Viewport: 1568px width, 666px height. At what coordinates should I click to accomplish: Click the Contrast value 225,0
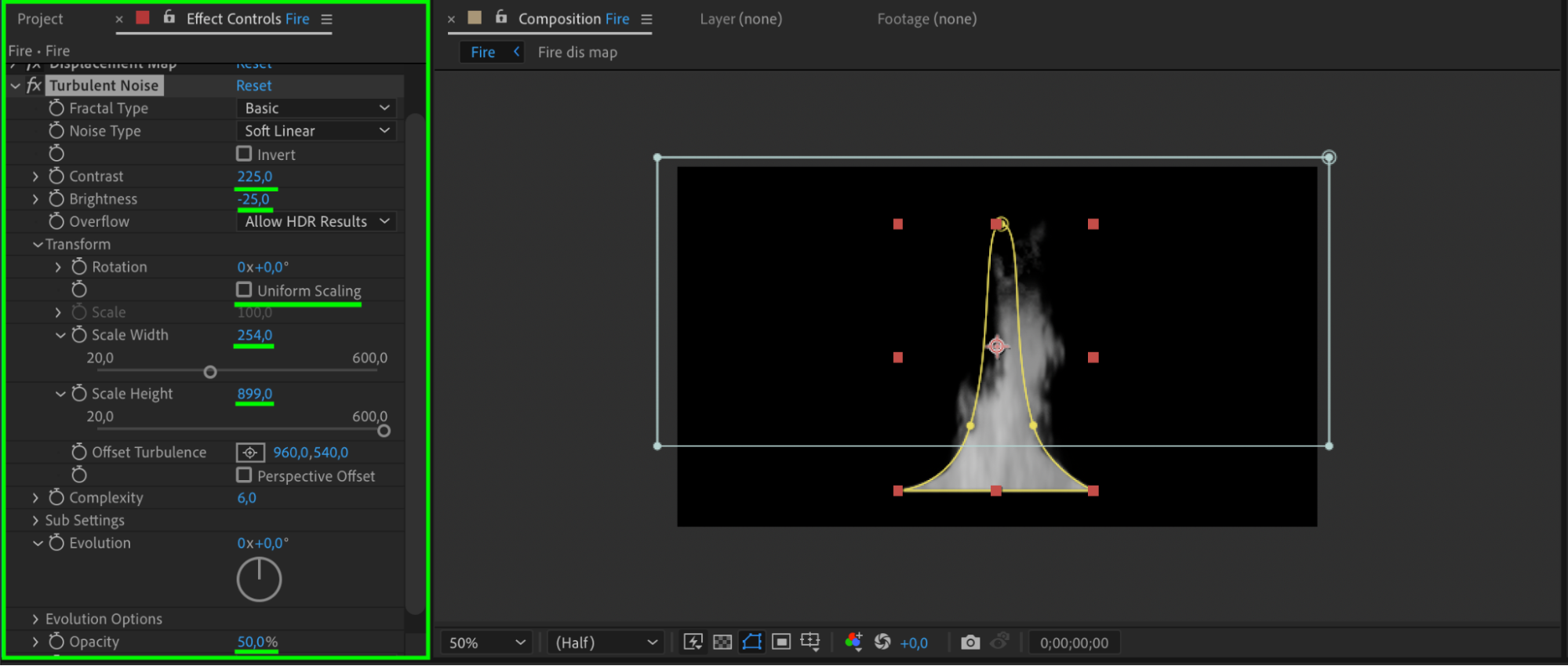click(x=255, y=177)
